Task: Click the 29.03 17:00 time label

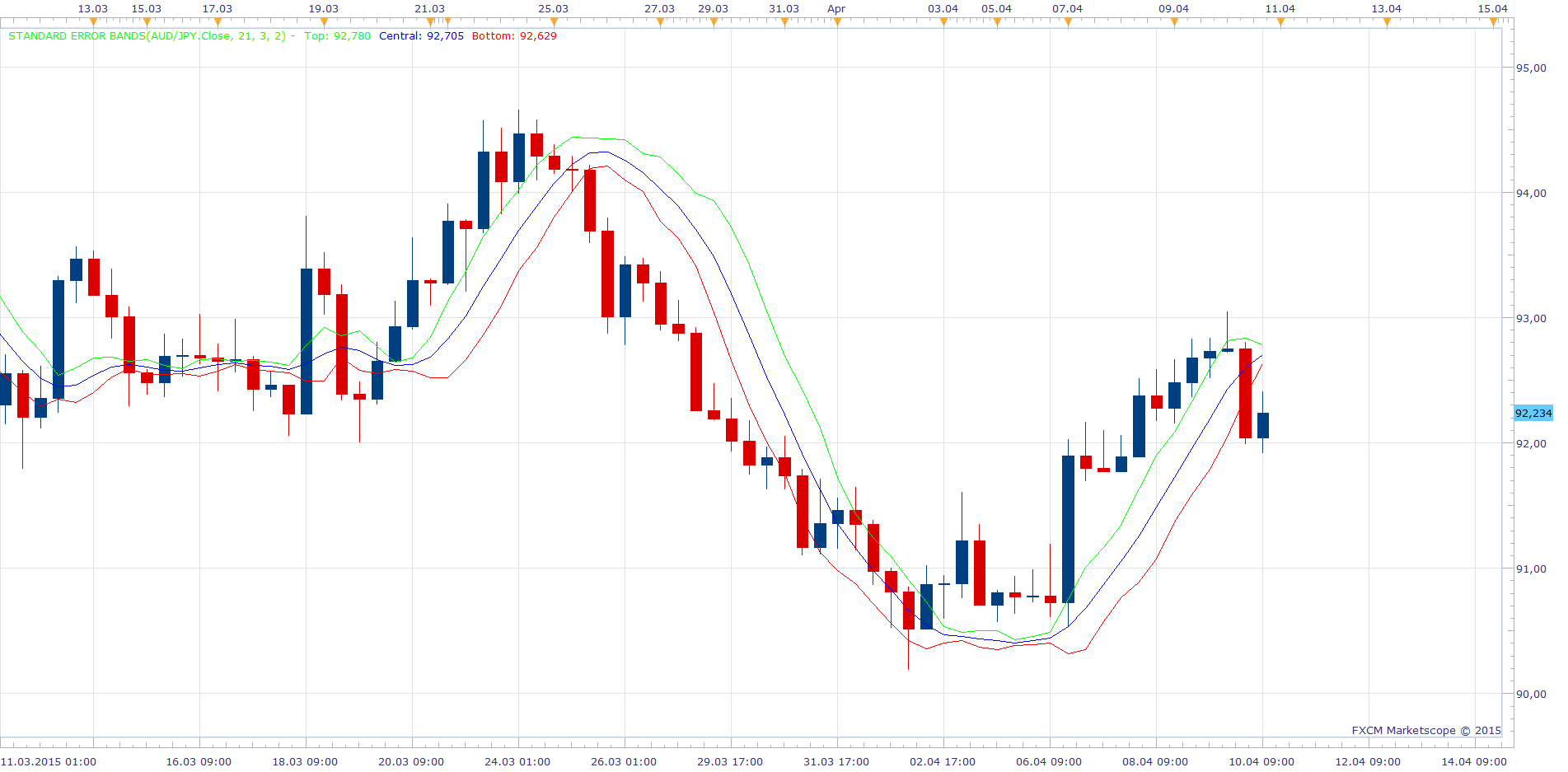Action: coord(730,762)
